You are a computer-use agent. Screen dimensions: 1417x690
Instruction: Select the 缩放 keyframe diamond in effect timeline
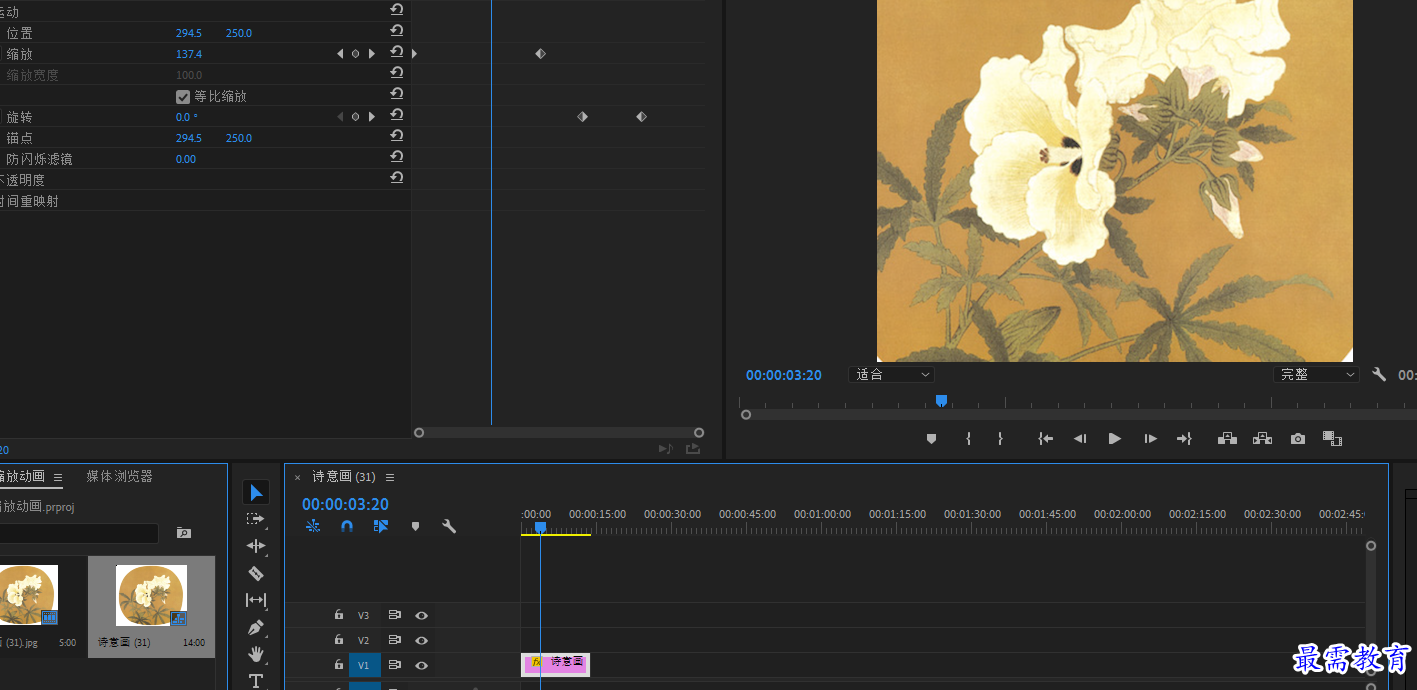pyautogui.click(x=540, y=53)
